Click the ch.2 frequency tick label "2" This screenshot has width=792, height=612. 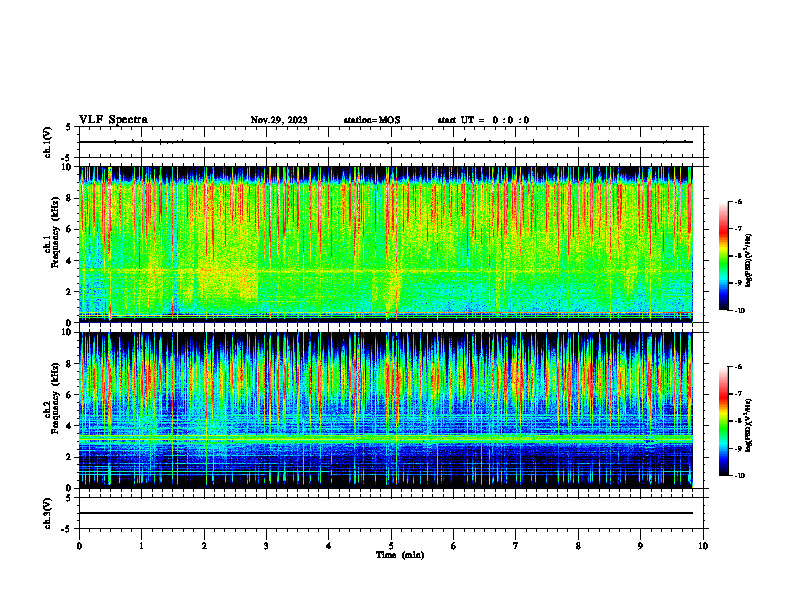[x=69, y=457]
